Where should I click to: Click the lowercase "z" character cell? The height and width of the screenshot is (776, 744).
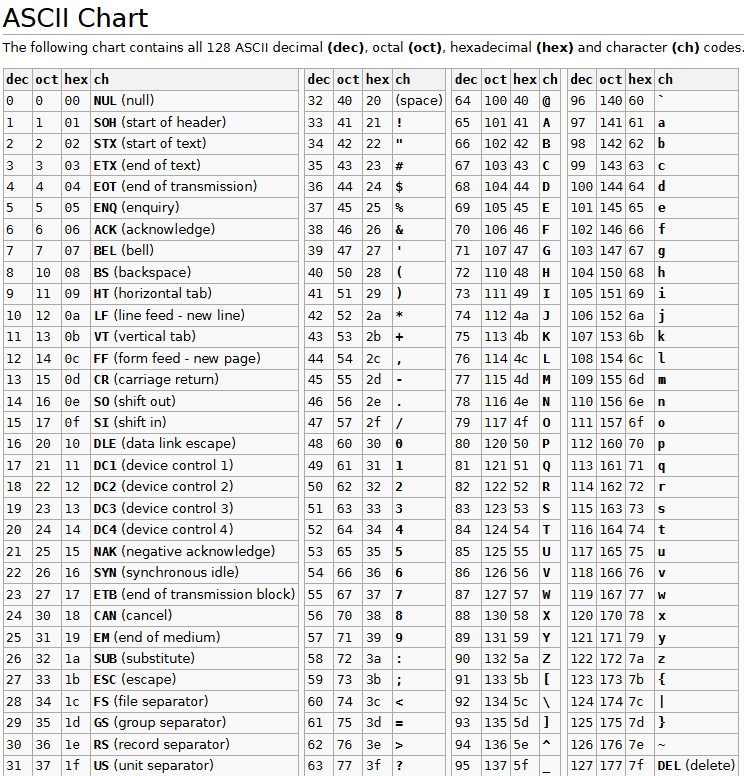pyautogui.click(x=696, y=659)
